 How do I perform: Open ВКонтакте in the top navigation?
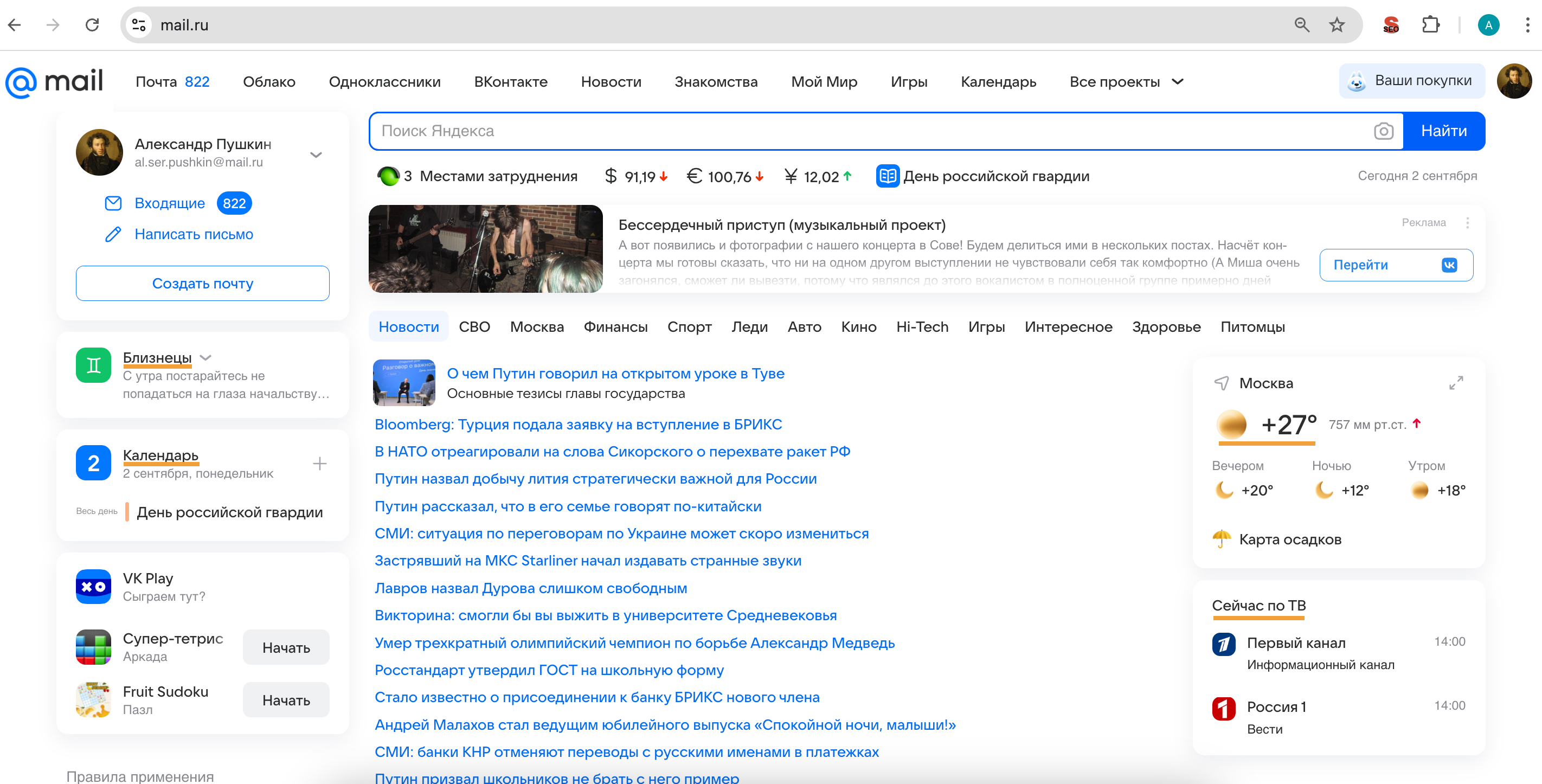coord(511,81)
